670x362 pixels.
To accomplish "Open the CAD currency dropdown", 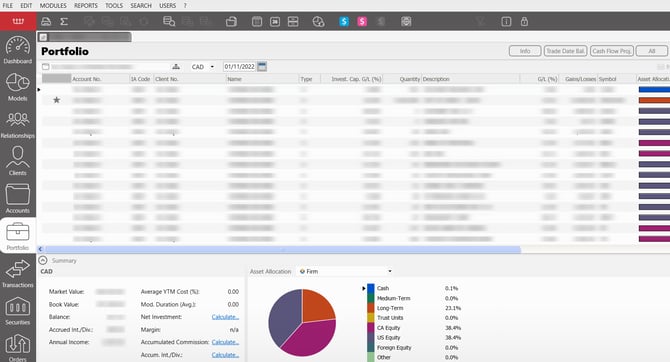I will [203, 67].
